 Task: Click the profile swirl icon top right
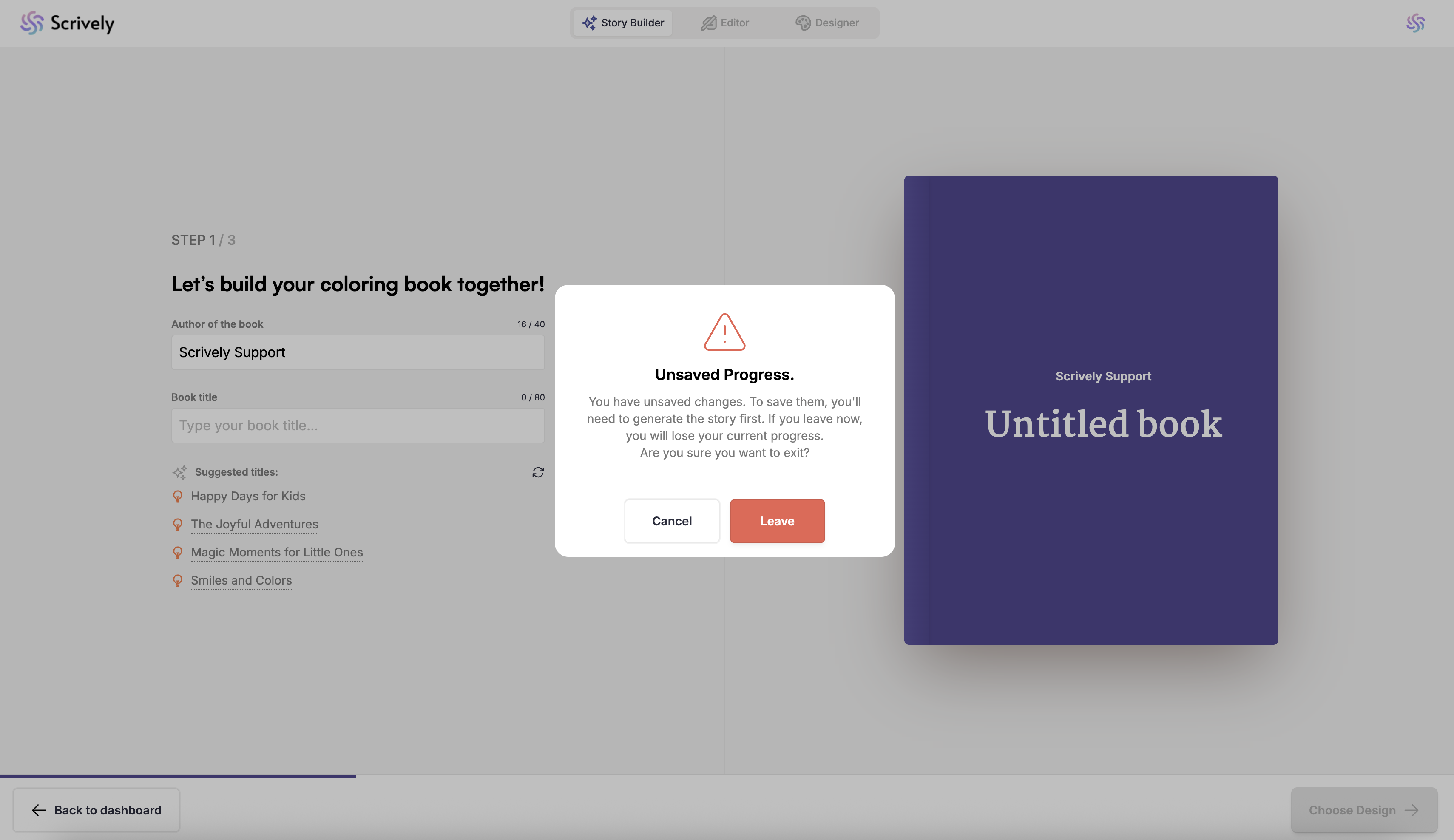pos(1415,23)
